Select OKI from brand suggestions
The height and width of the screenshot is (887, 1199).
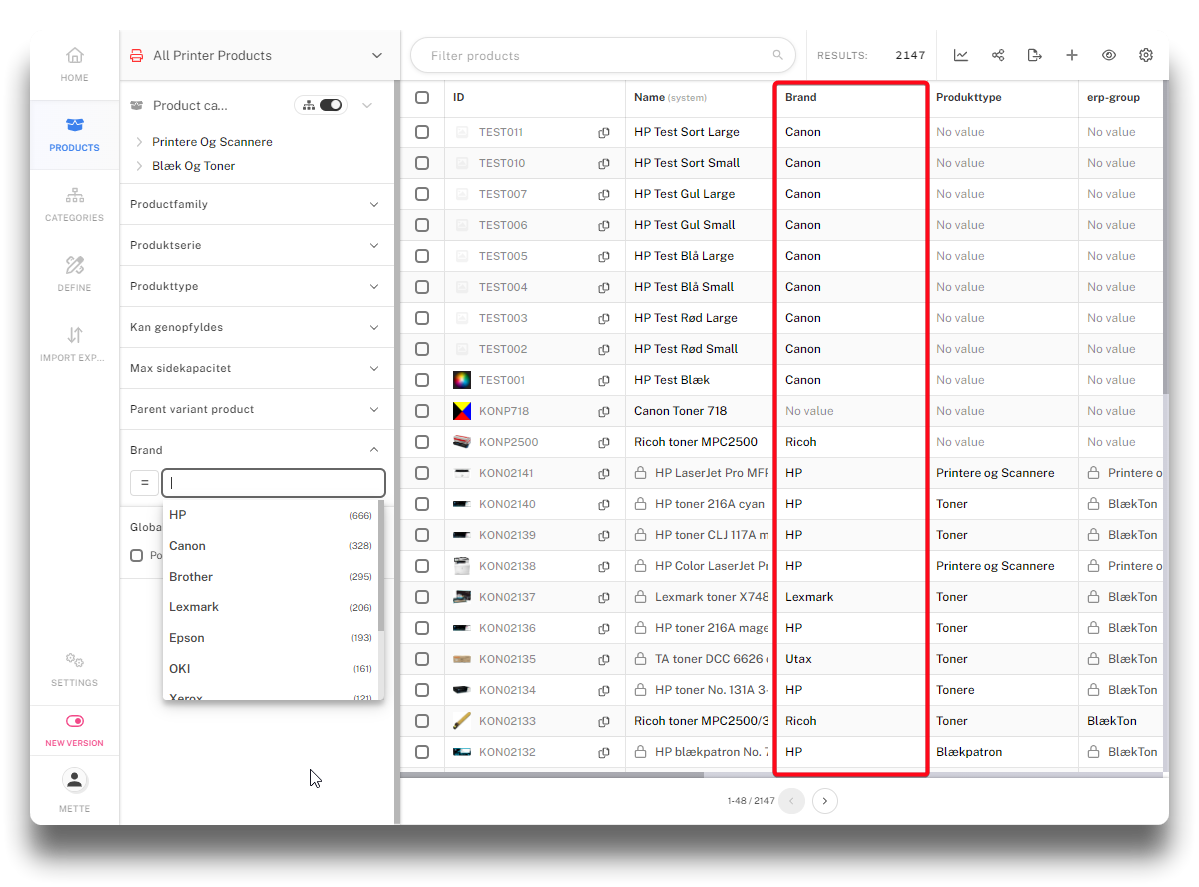point(270,668)
